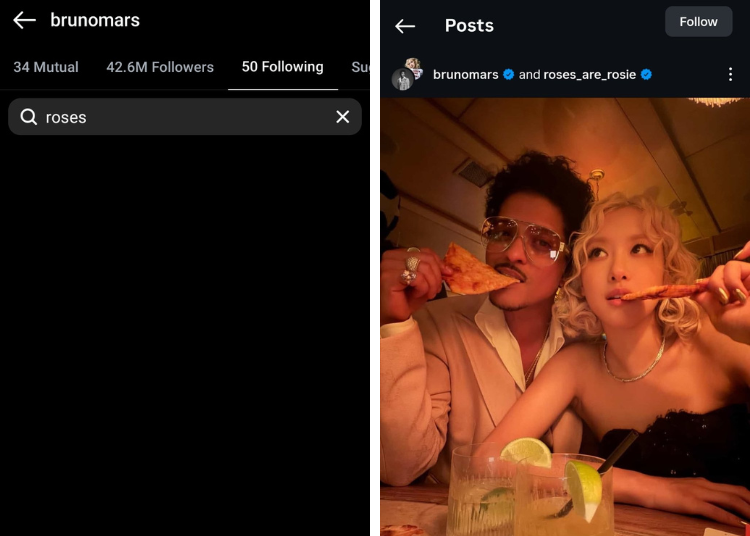Tap the pizza photo post image
Screen dimensions: 750x536
pyautogui.click(x=564, y=320)
